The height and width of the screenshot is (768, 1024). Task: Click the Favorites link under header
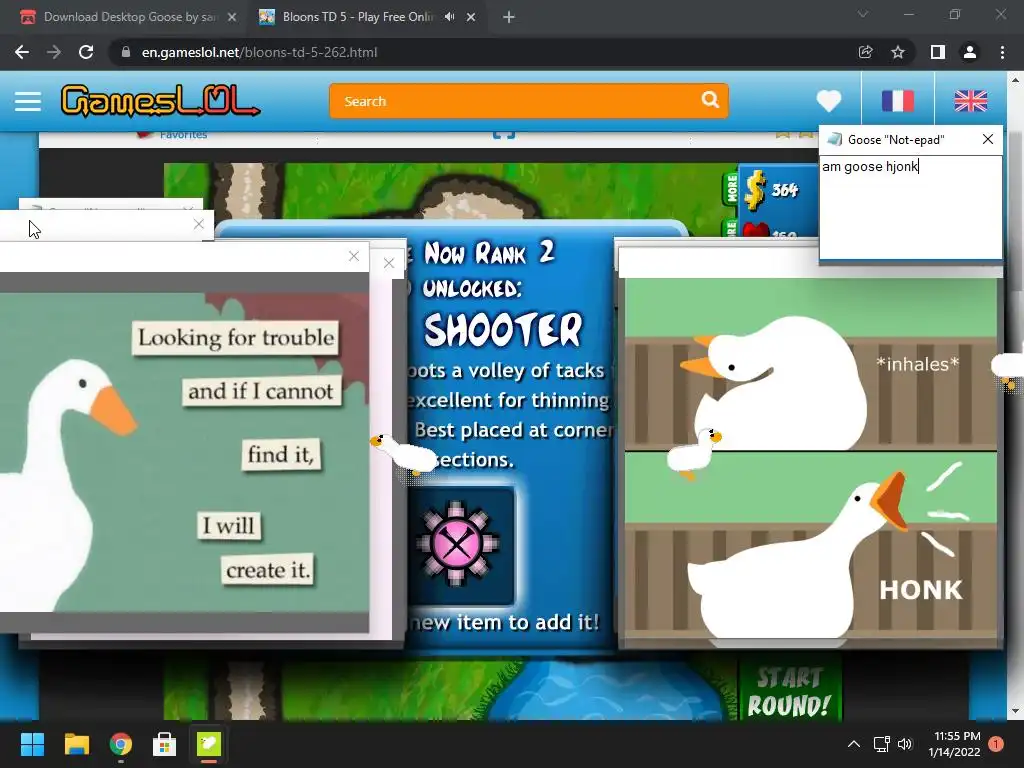click(x=184, y=135)
